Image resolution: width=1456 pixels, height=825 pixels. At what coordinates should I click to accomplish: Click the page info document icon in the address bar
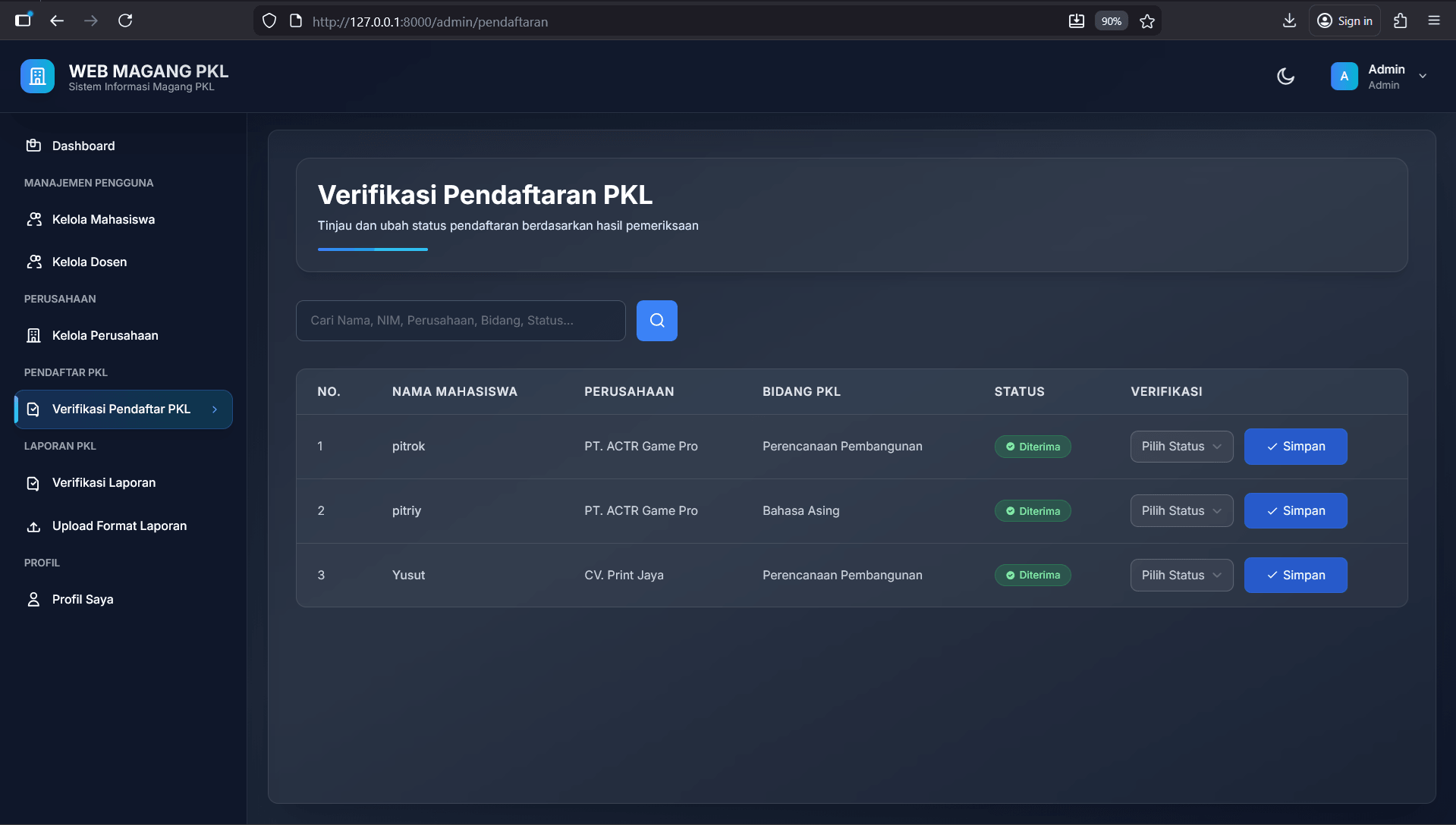pyautogui.click(x=296, y=21)
